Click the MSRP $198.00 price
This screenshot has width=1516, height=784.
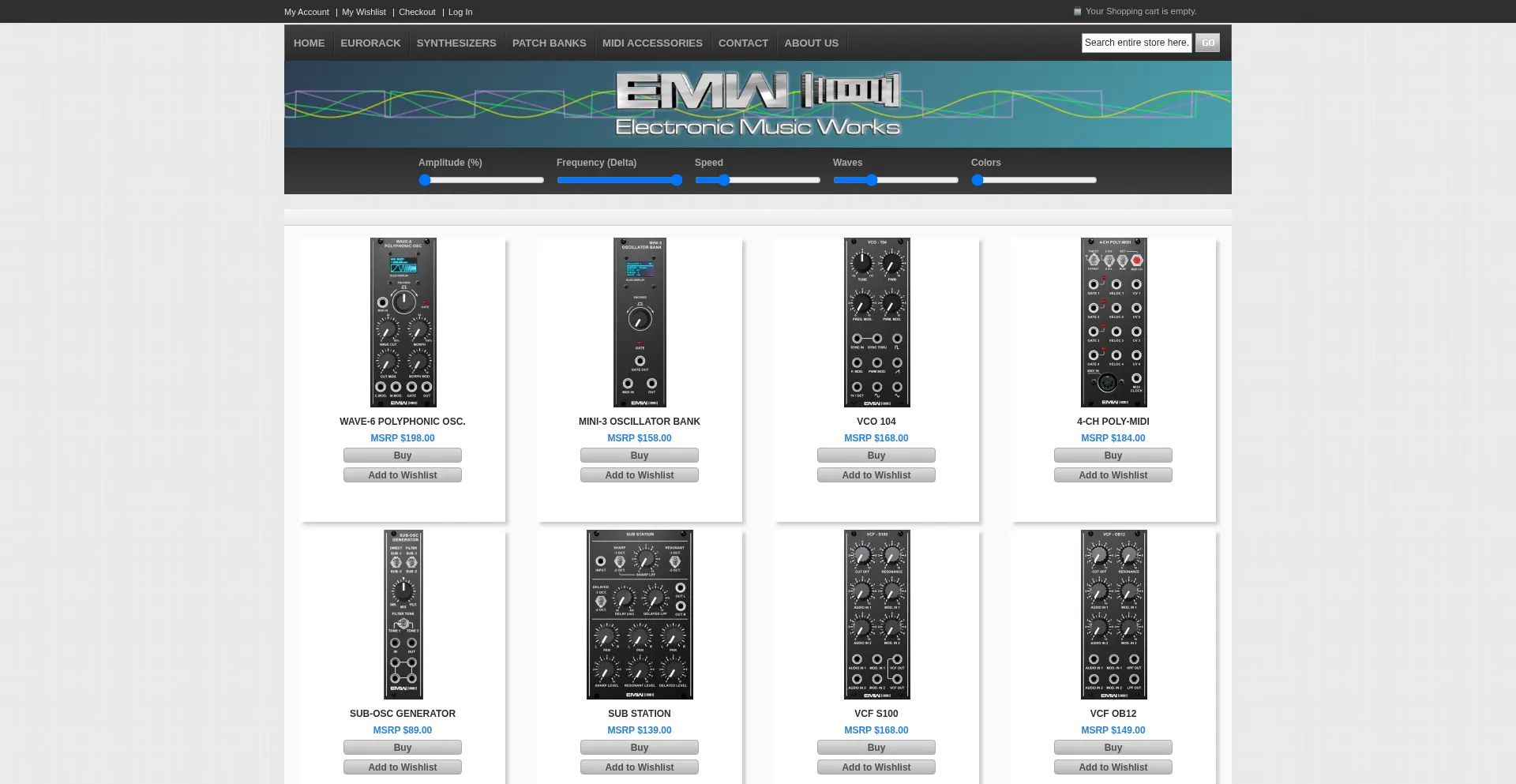pos(403,438)
